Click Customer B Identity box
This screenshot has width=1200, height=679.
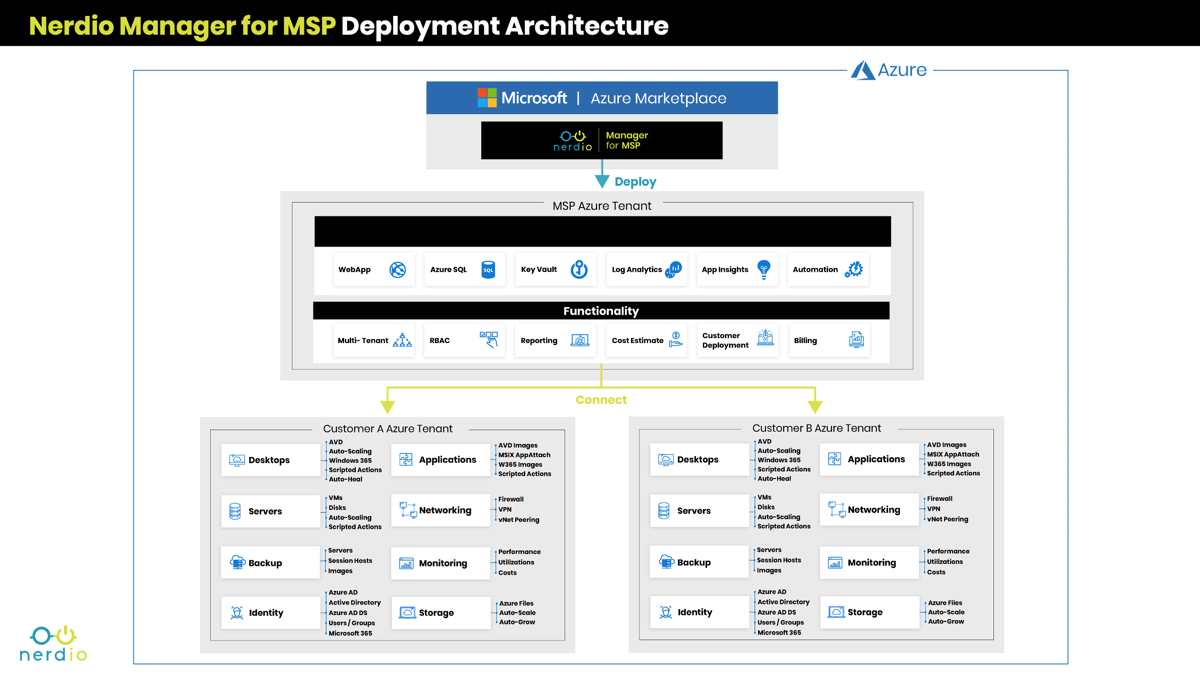point(700,612)
